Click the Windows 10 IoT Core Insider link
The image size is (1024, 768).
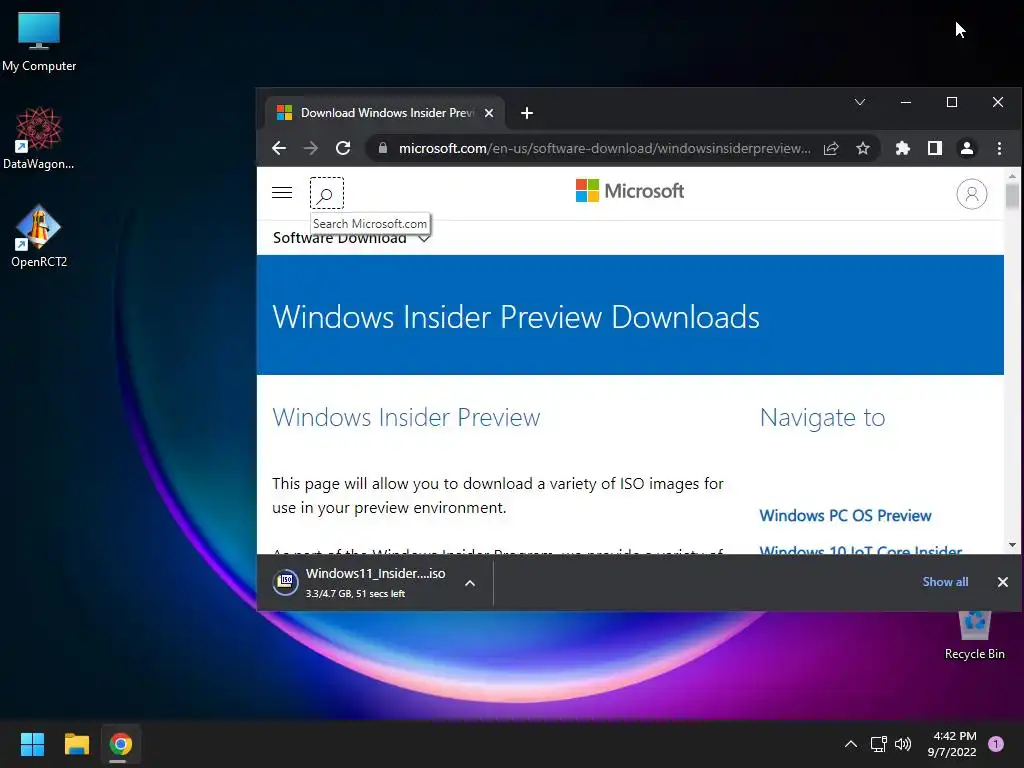point(860,550)
